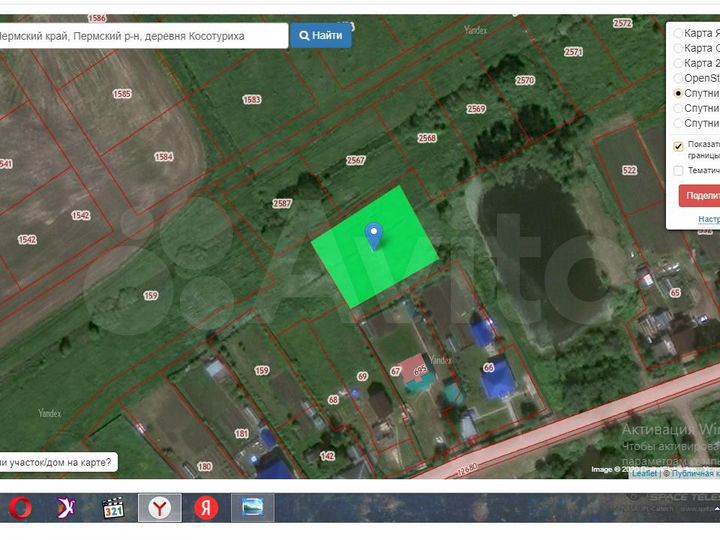Open the Настройки link
Image resolution: width=720 pixels, height=540 pixels.
709,219
